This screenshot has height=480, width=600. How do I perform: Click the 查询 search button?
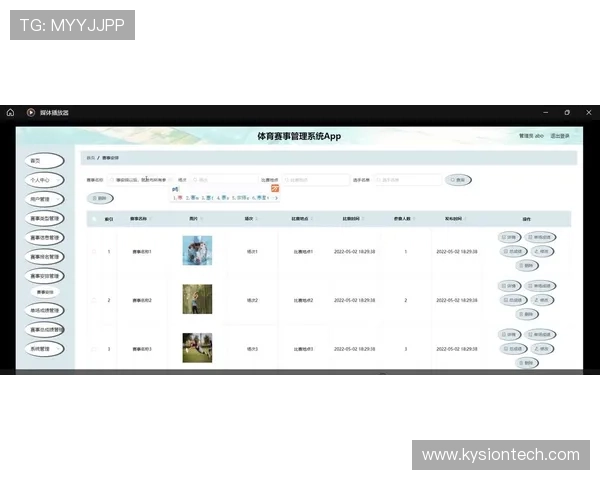click(x=459, y=180)
